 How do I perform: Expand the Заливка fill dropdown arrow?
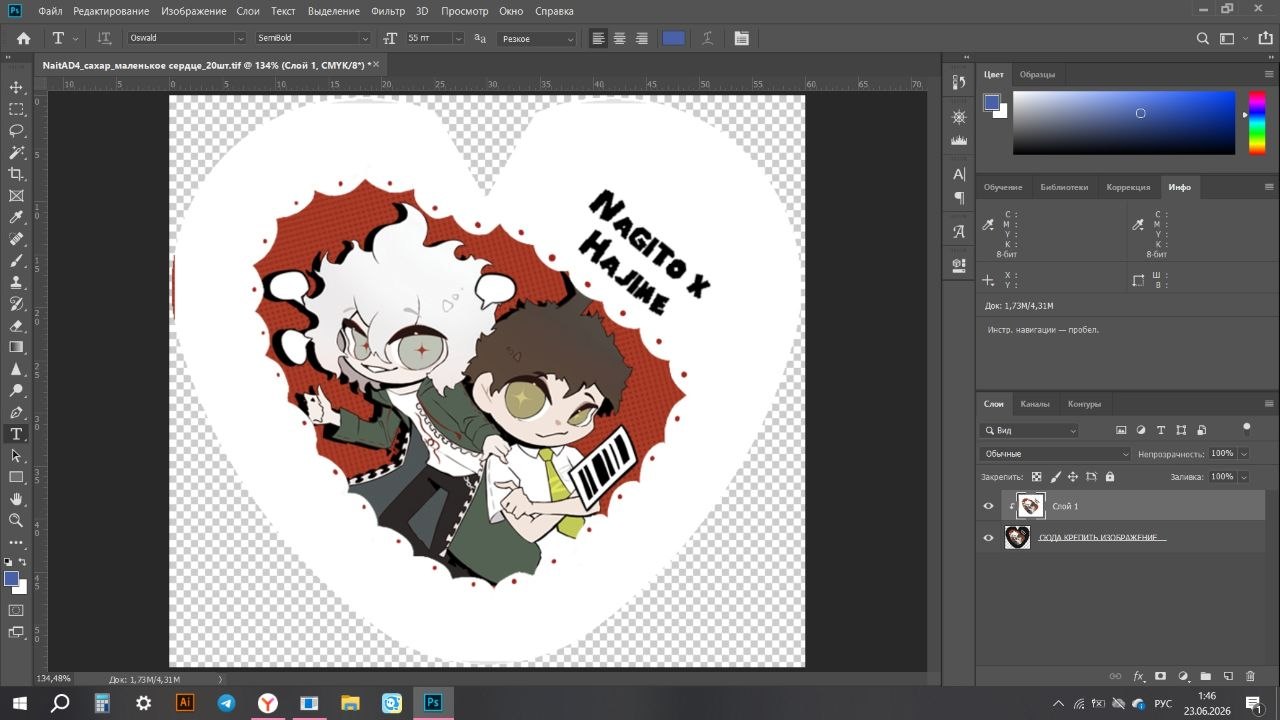click(1244, 477)
